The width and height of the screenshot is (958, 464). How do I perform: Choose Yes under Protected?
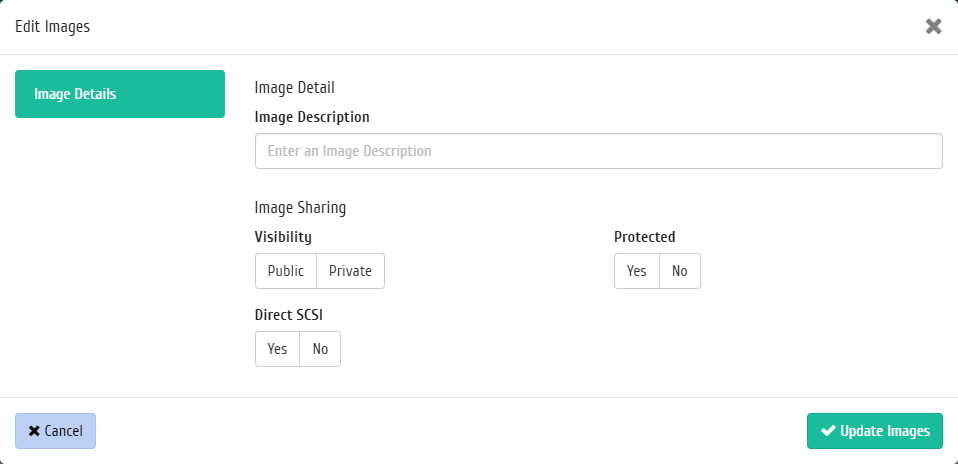(637, 271)
